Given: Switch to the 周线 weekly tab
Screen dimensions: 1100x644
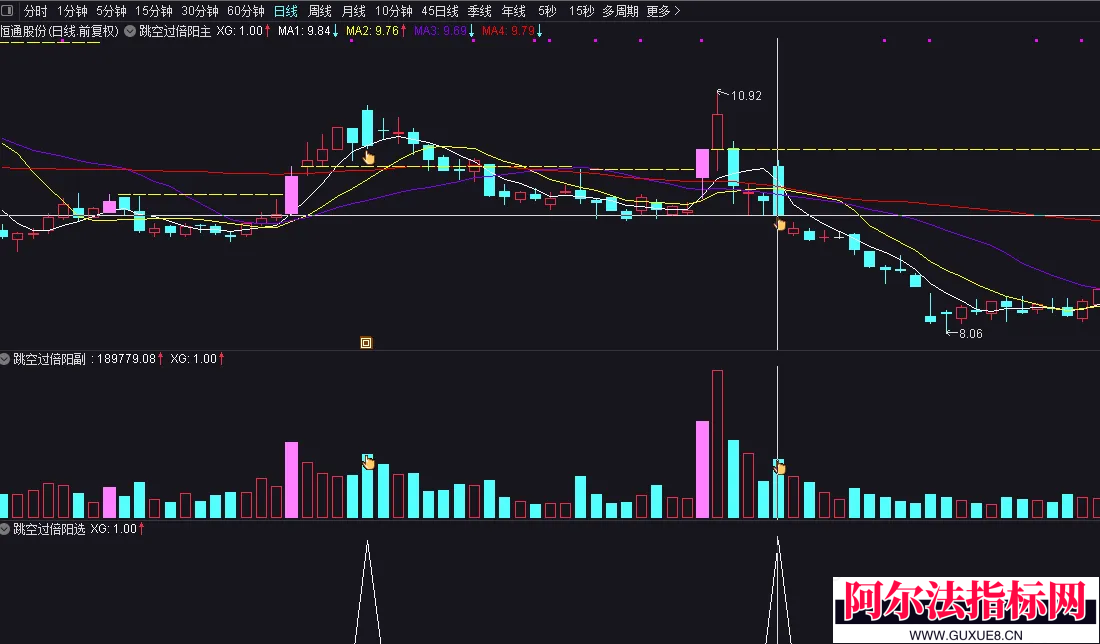Looking at the screenshot, I should pyautogui.click(x=320, y=11).
